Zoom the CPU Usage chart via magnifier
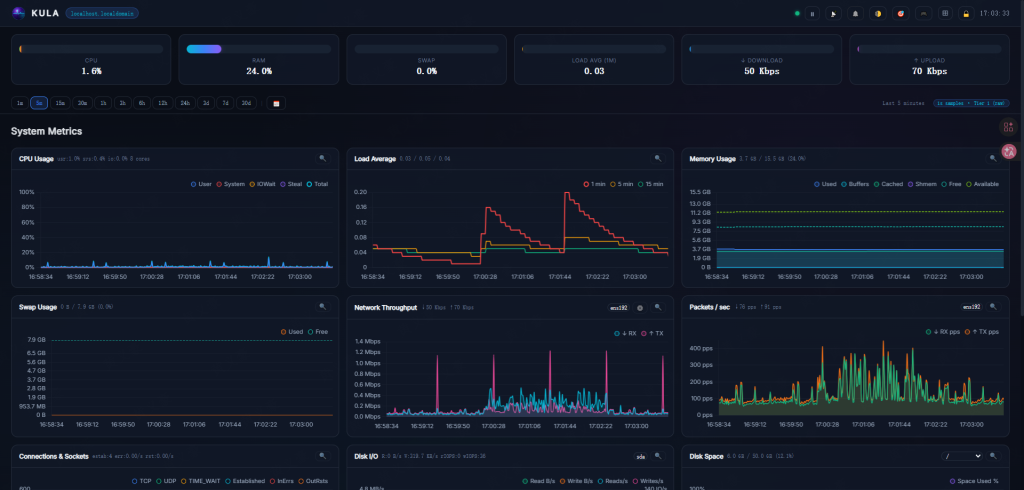Screen dimensions: 1024x490 tap(322, 158)
